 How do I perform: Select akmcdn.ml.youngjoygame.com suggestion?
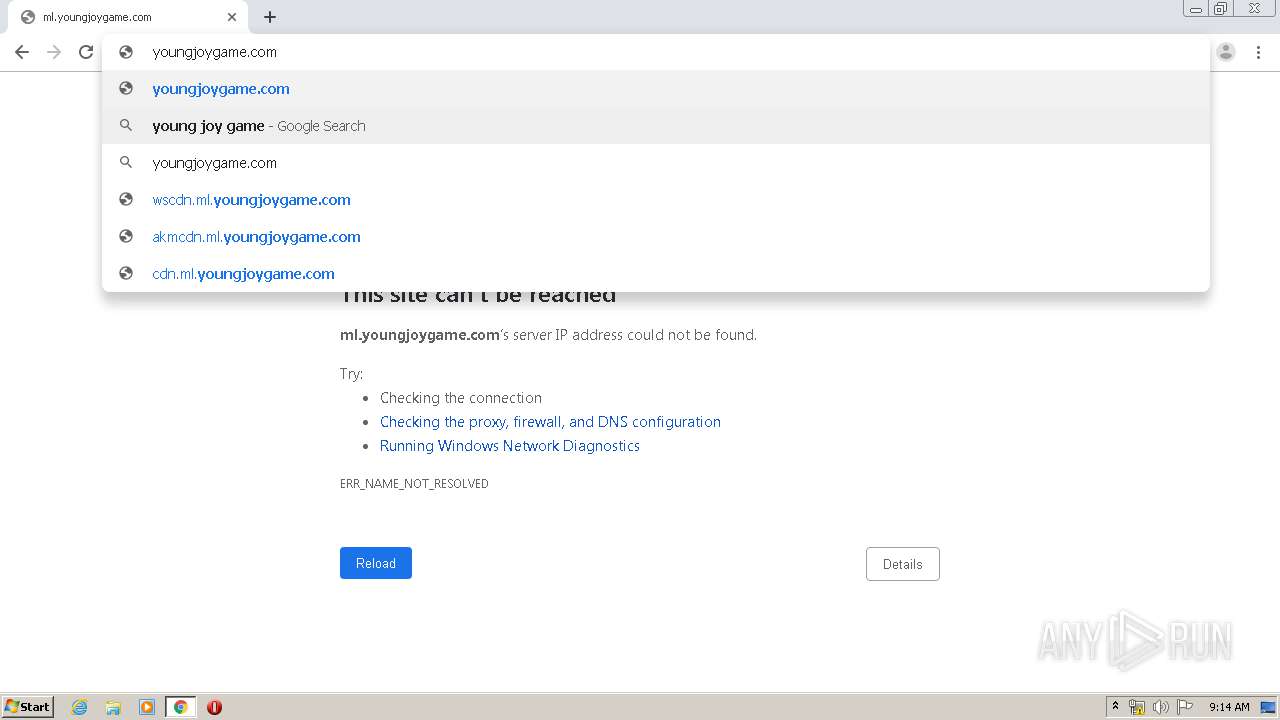656,237
